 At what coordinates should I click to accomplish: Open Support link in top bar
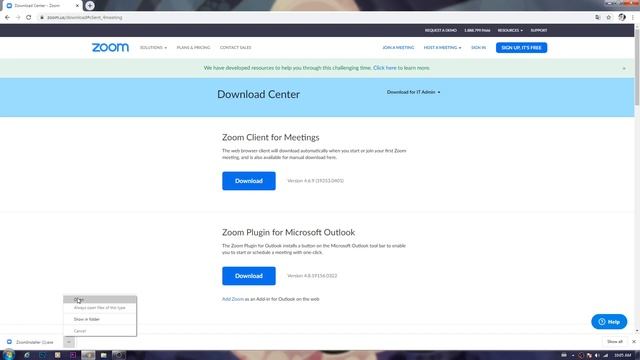click(x=539, y=30)
